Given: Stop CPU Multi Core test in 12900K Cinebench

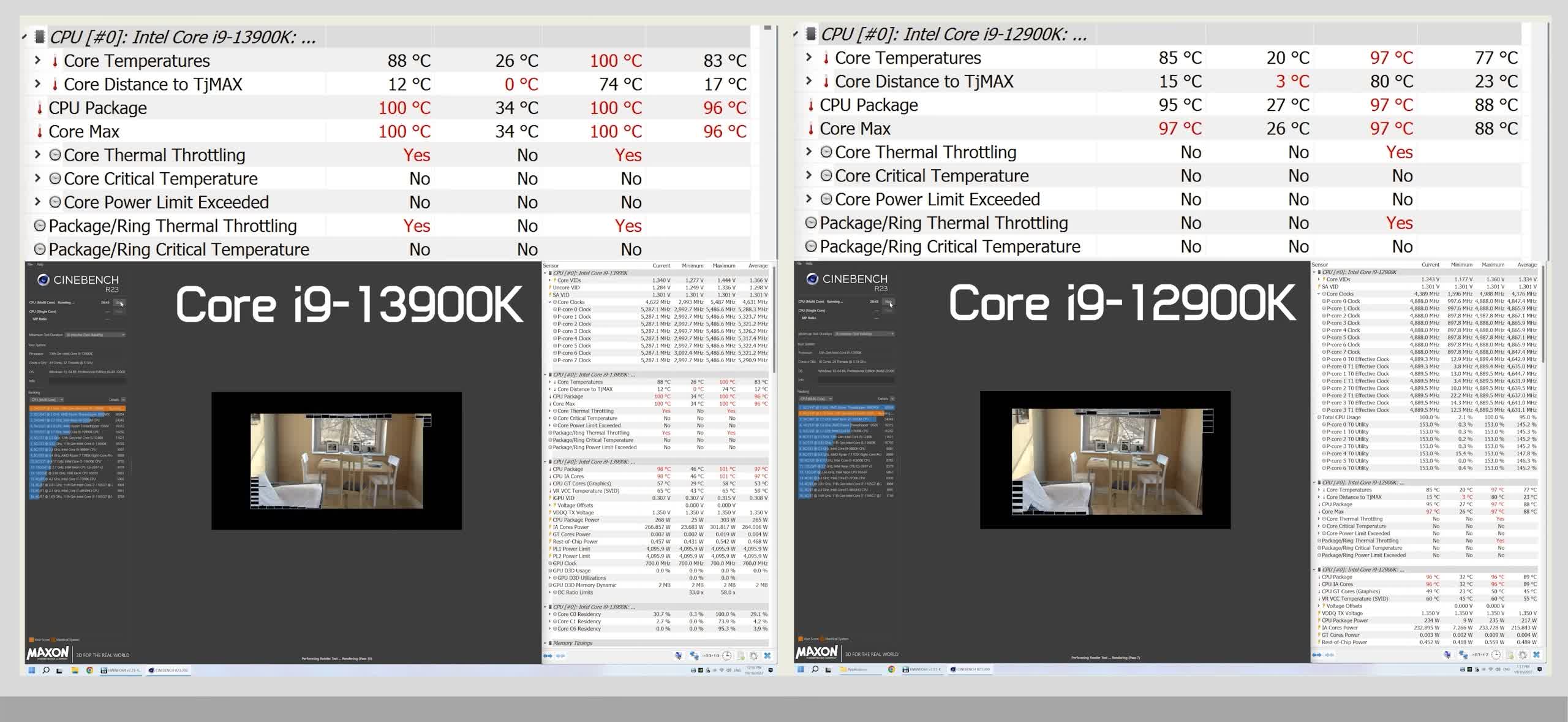Looking at the screenshot, I should tap(889, 302).
